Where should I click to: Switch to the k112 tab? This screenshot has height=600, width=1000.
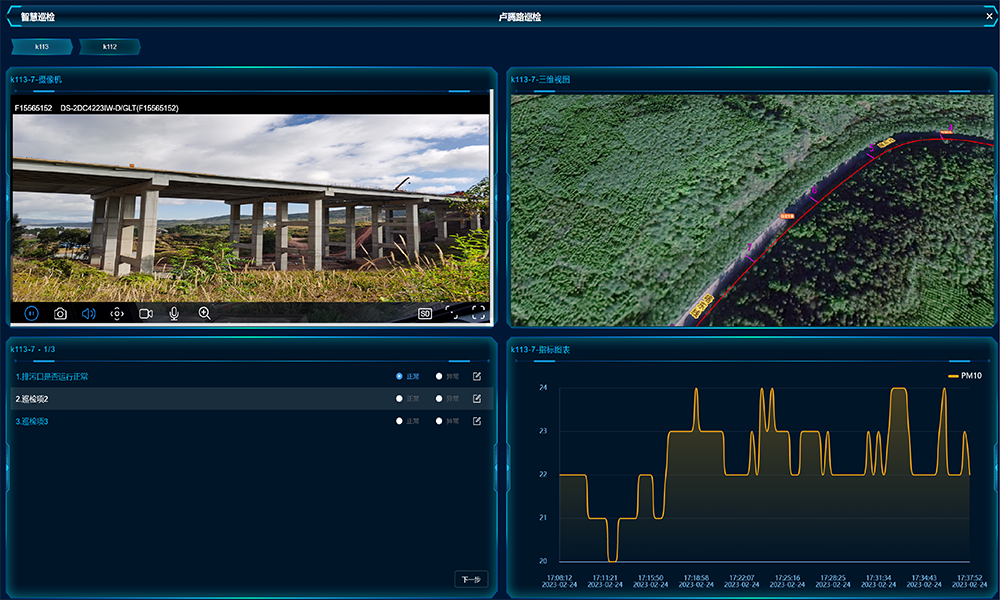(x=110, y=47)
